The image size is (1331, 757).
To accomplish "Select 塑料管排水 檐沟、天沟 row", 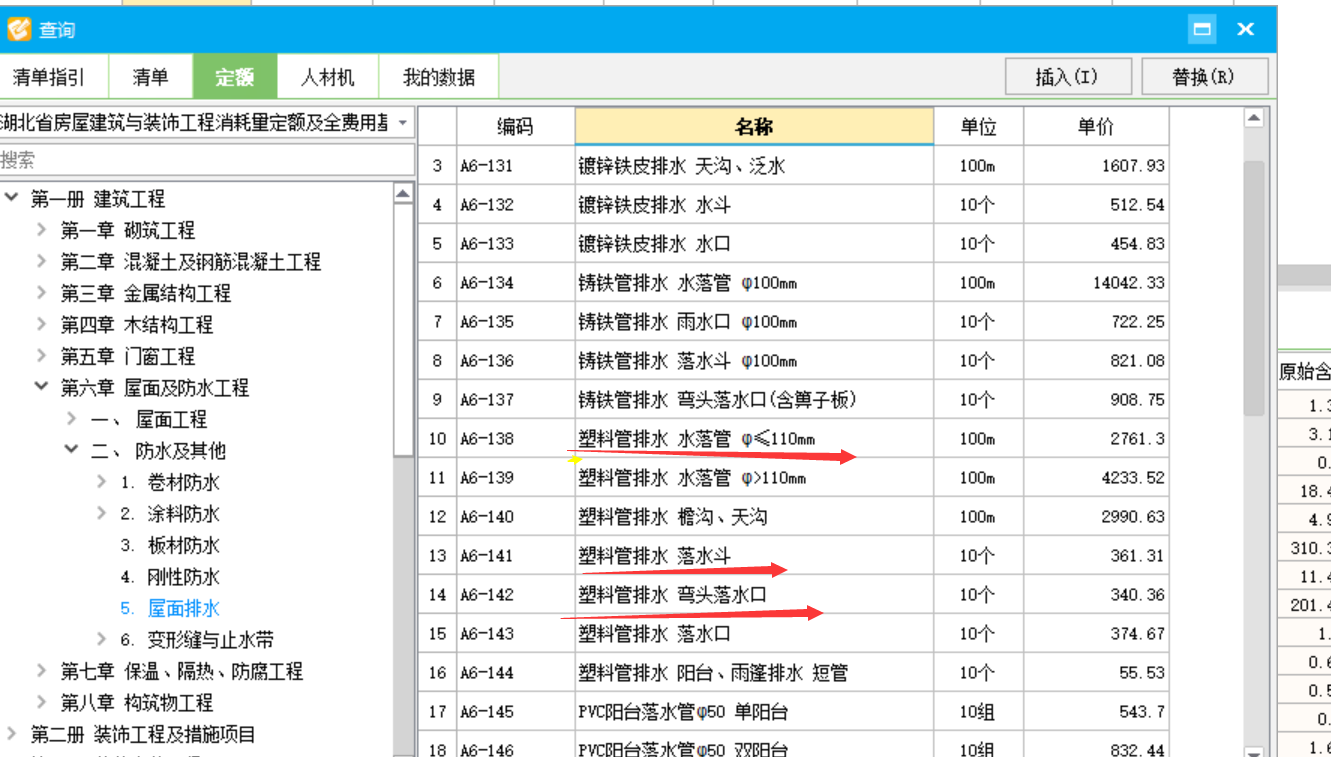I will 794,517.
